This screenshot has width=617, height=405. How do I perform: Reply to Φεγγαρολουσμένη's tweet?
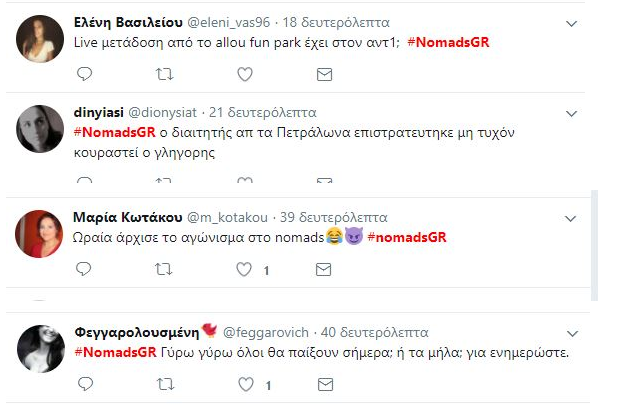(x=85, y=384)
